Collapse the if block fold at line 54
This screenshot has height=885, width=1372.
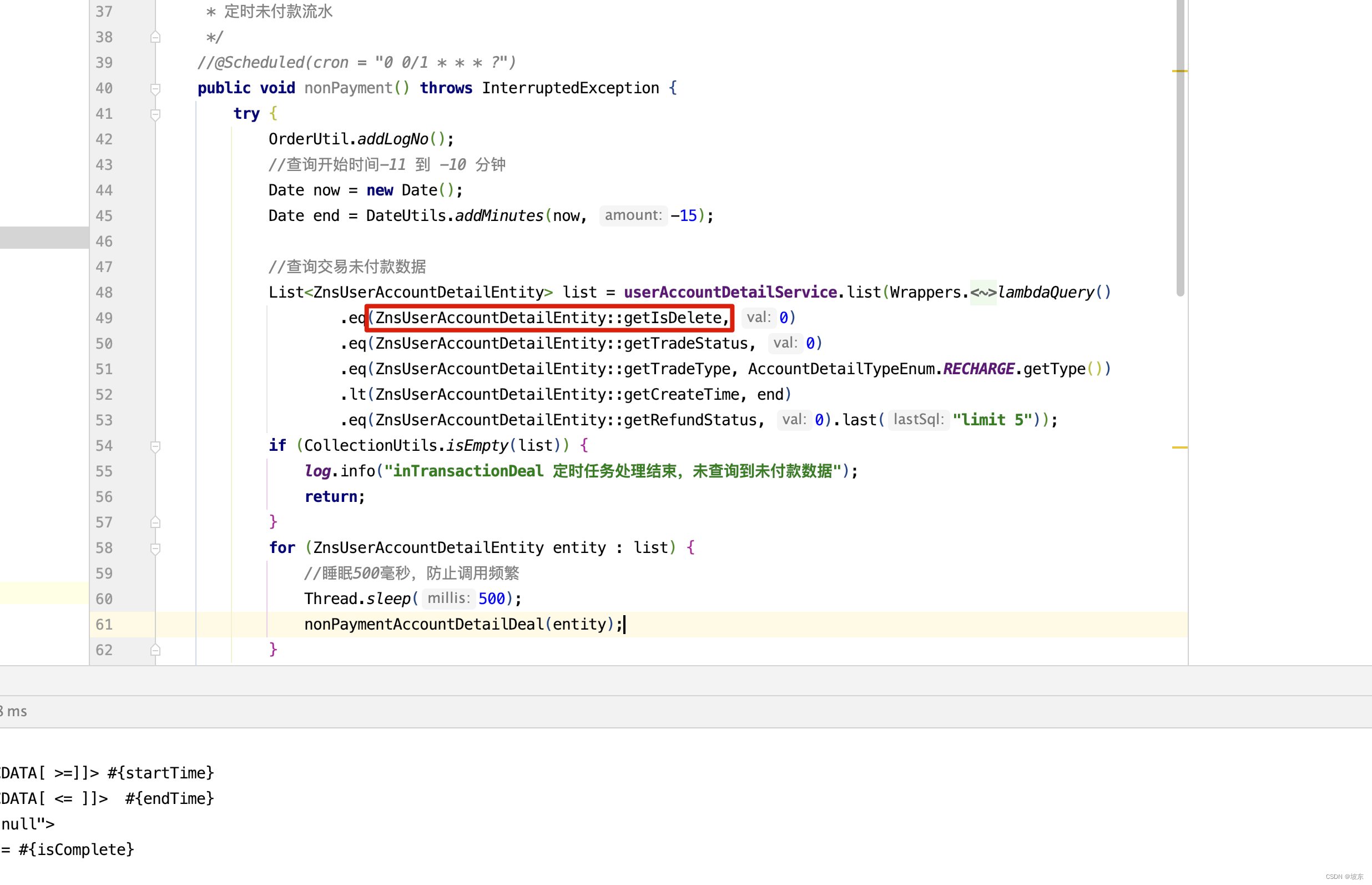pyautogui.click(x=155, y=446)
